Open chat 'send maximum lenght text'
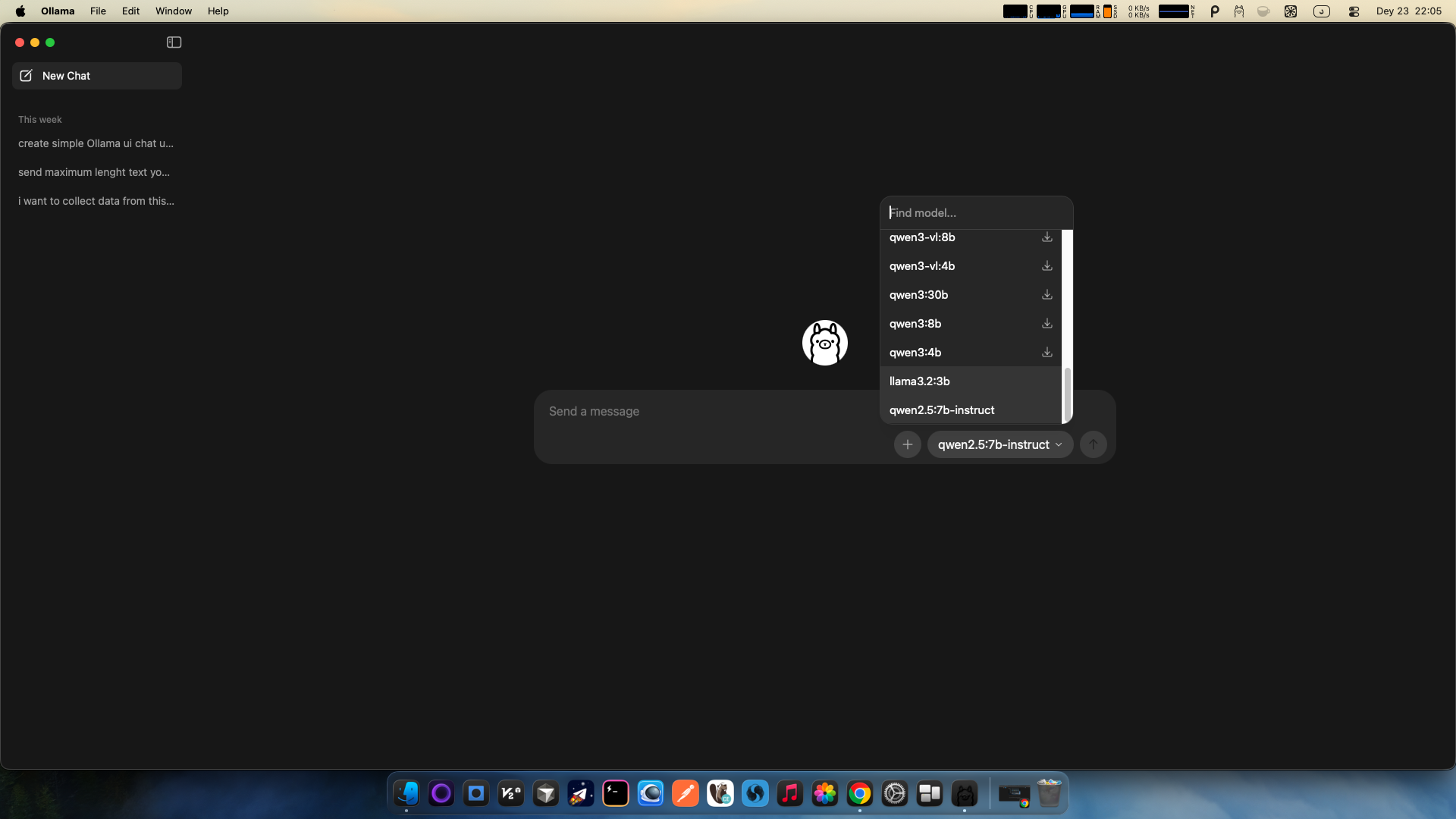The image size is (1456, 819). tap(94, 172)
